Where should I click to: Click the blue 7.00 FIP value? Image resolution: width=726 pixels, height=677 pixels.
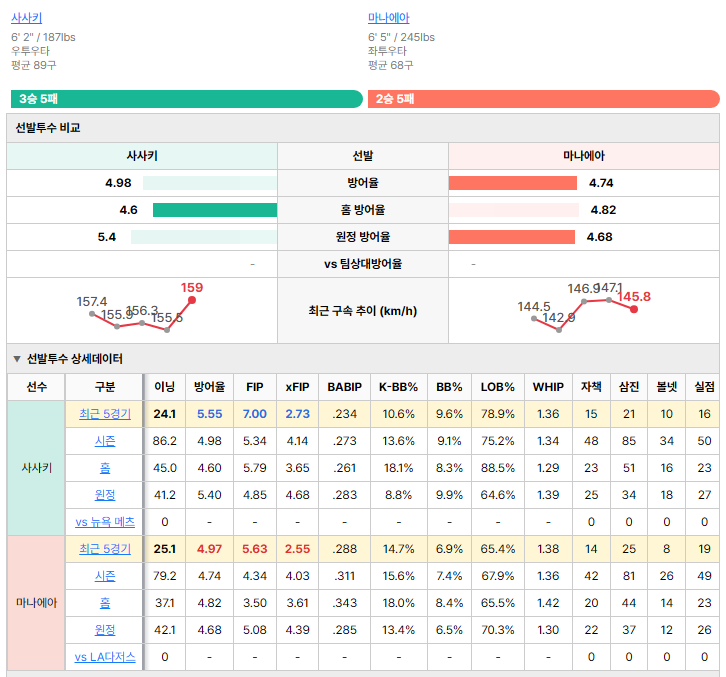(255, 414)
